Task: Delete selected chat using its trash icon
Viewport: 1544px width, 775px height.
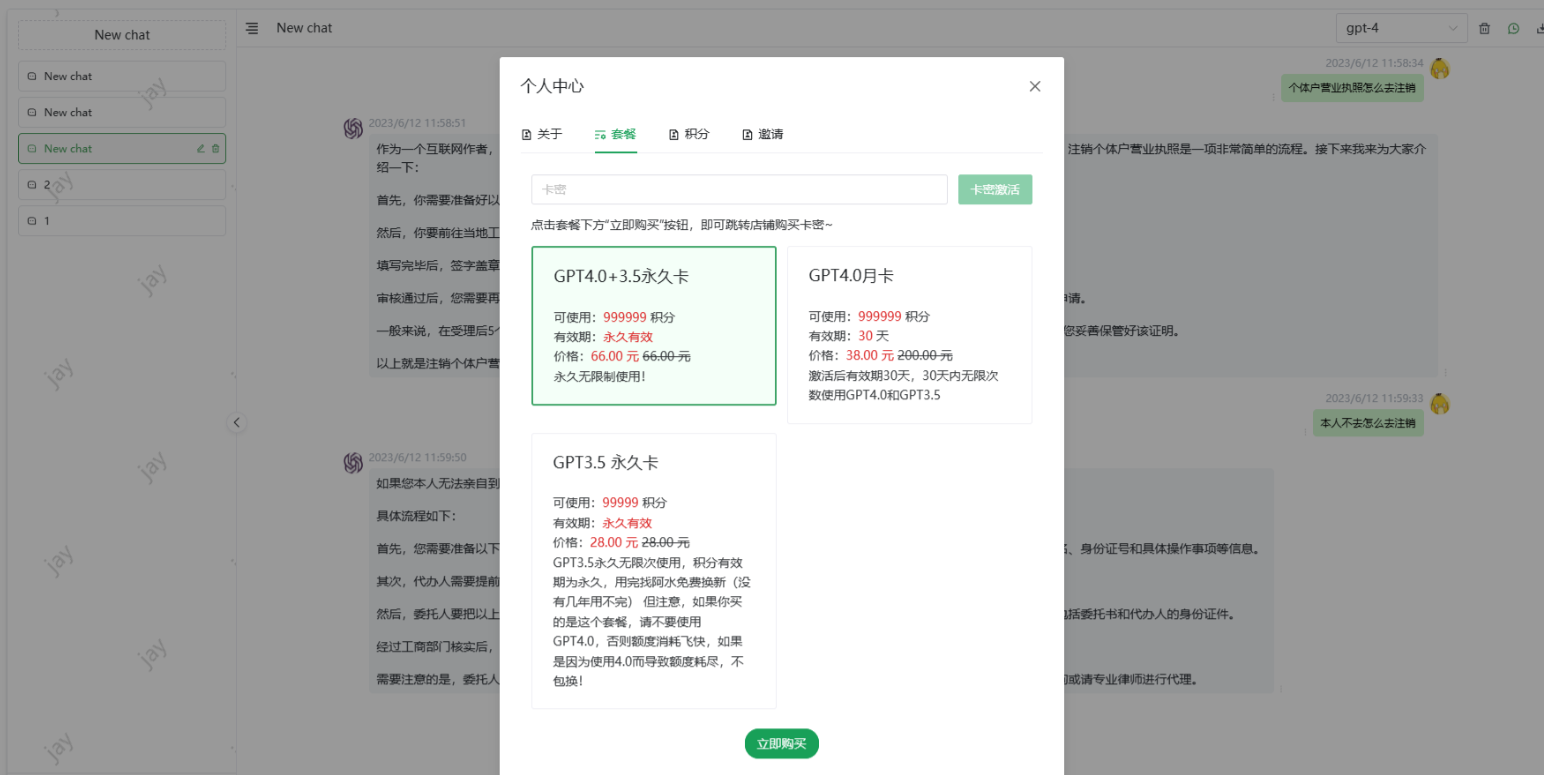Action: (x=215, y=149)
